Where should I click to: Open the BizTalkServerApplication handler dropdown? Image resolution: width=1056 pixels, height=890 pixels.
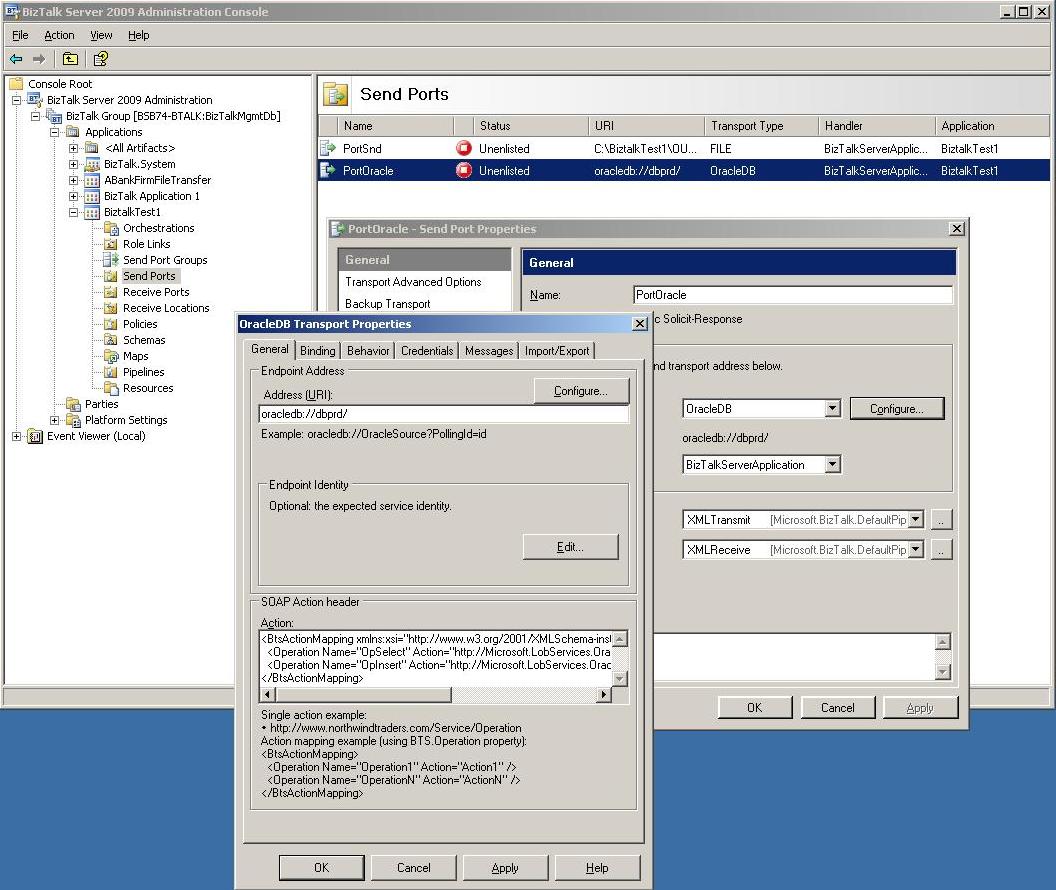point(833,465)
